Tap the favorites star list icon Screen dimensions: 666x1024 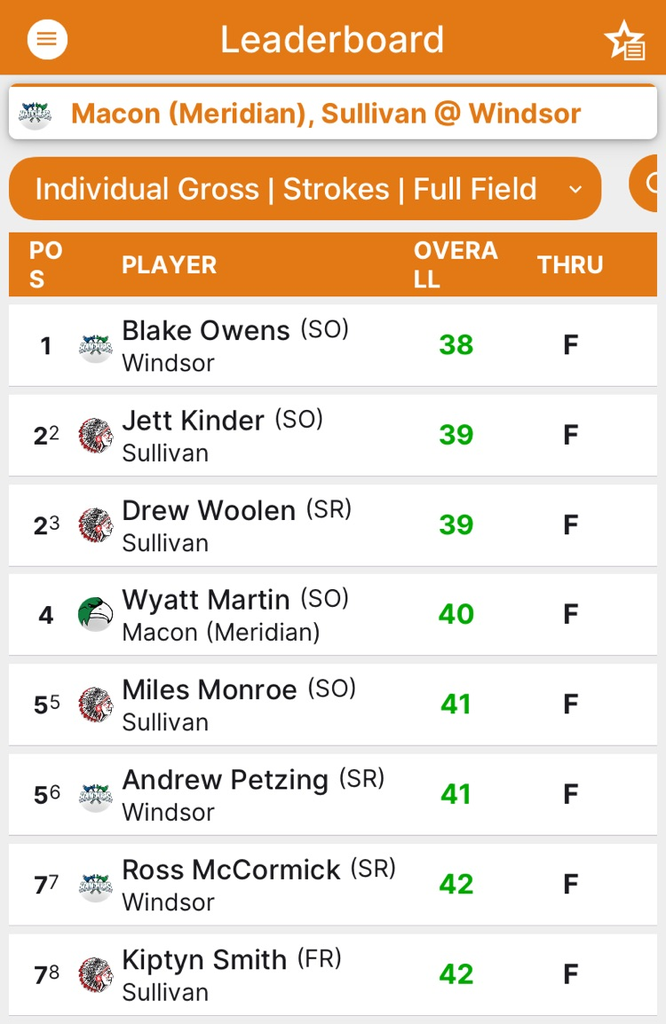[x=626, y=40]
